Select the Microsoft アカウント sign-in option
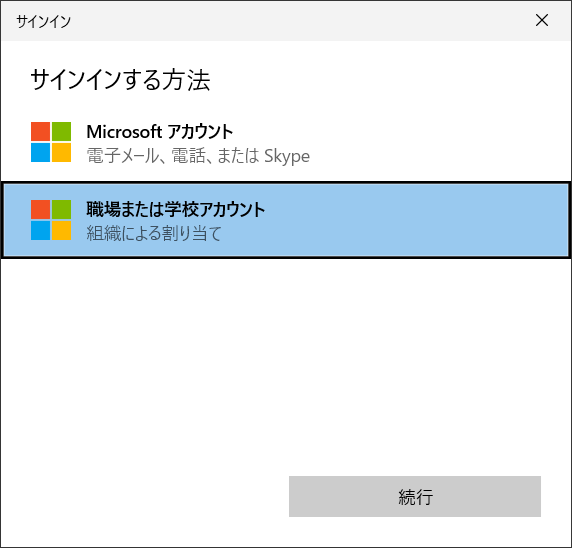 pos(286,143)
